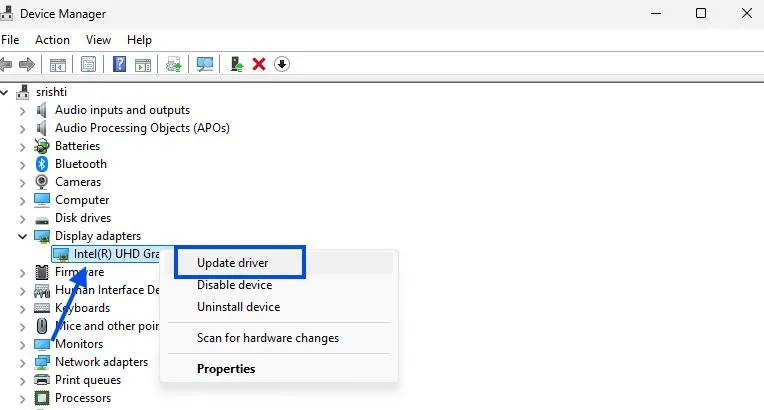This screenshot has height=410, width=764.
Task: Open the Action menu
Action: coord(52,40)
